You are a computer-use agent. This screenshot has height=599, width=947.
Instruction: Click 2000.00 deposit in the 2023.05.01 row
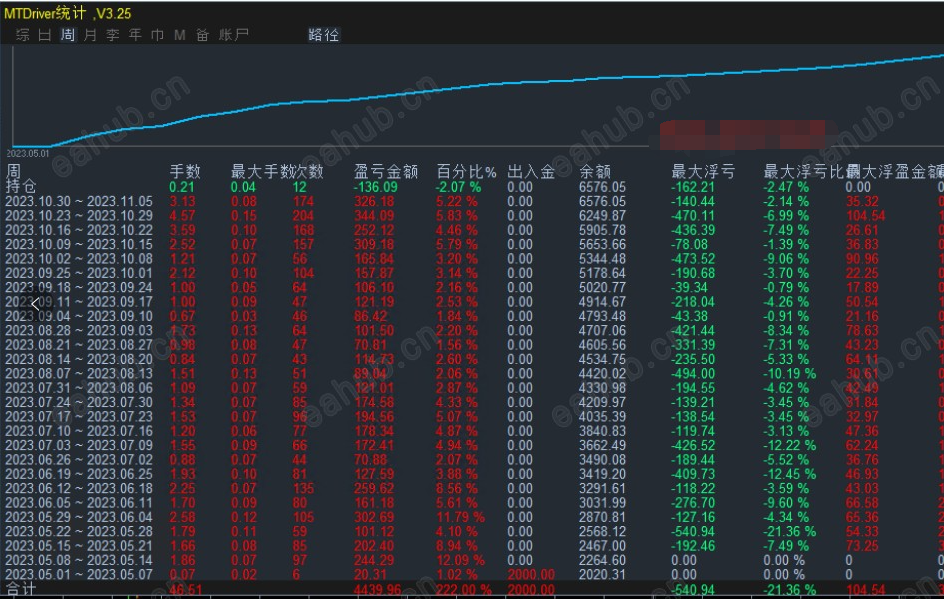pos(531,574)
